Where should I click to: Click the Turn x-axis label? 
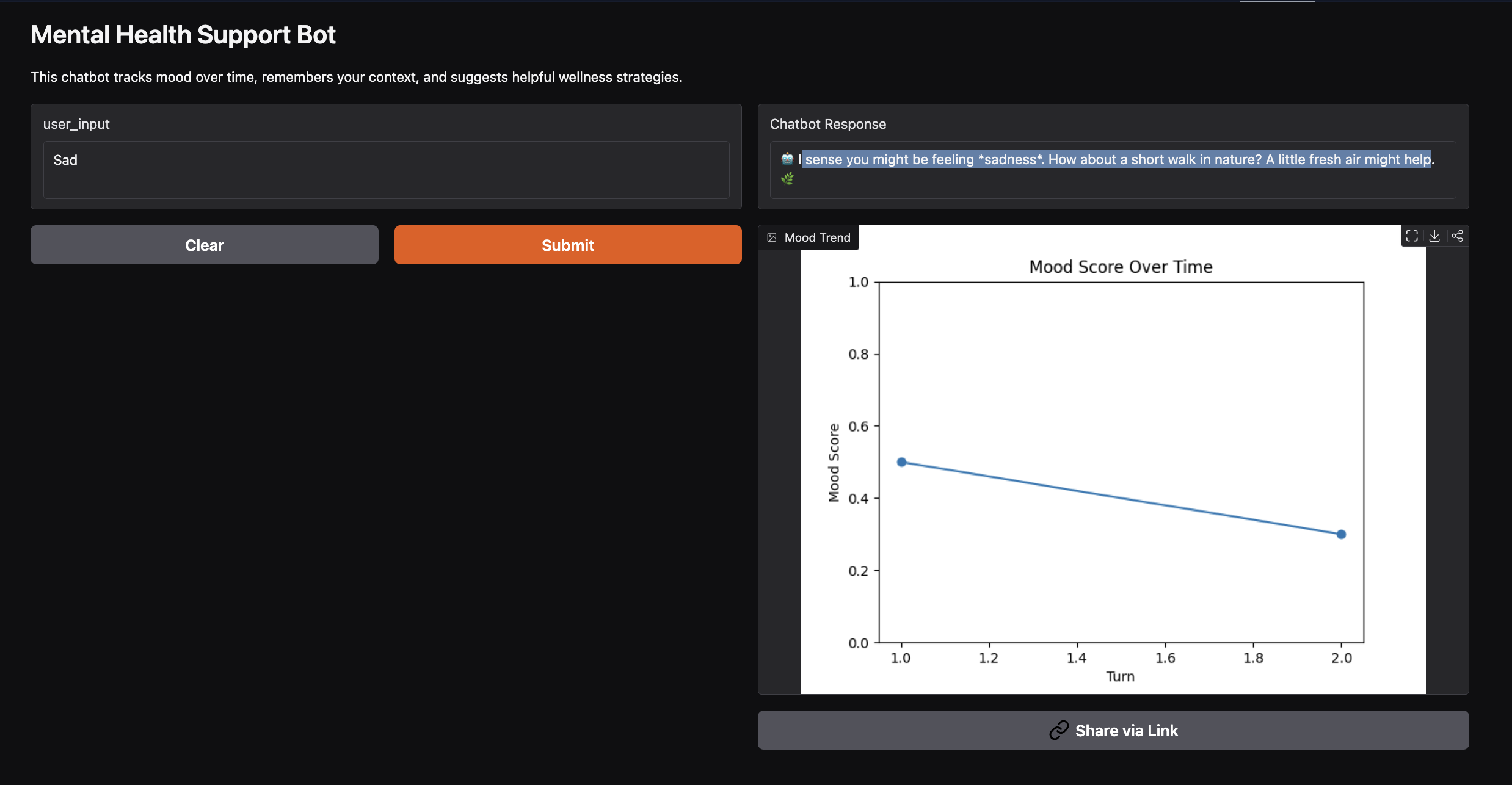pos(1120,676)
